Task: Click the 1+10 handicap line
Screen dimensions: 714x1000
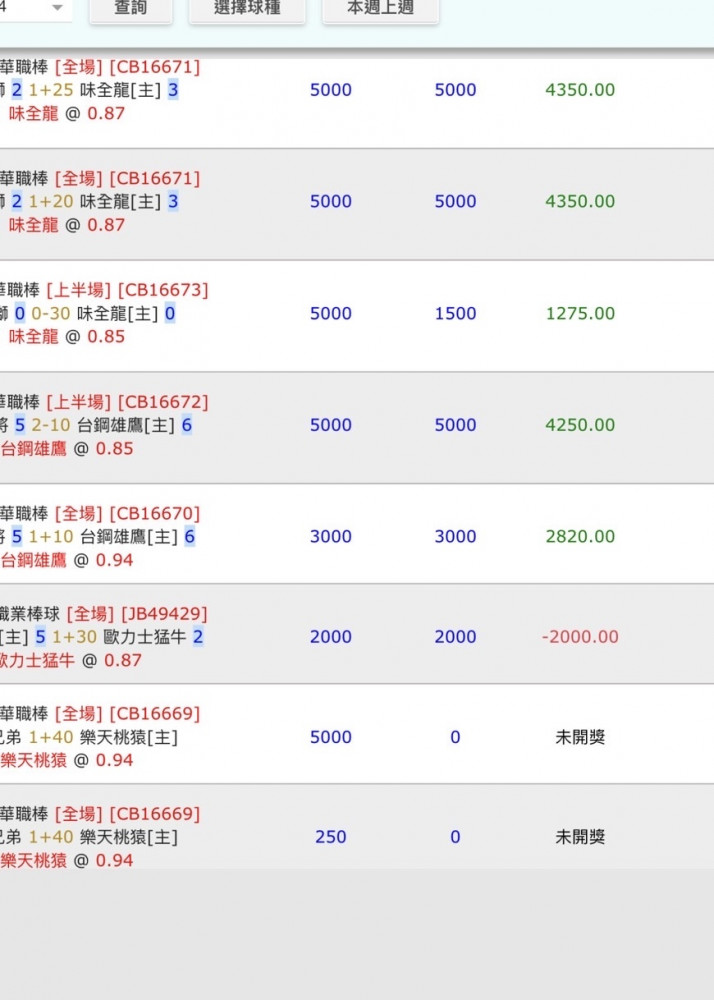Action: 51,536
